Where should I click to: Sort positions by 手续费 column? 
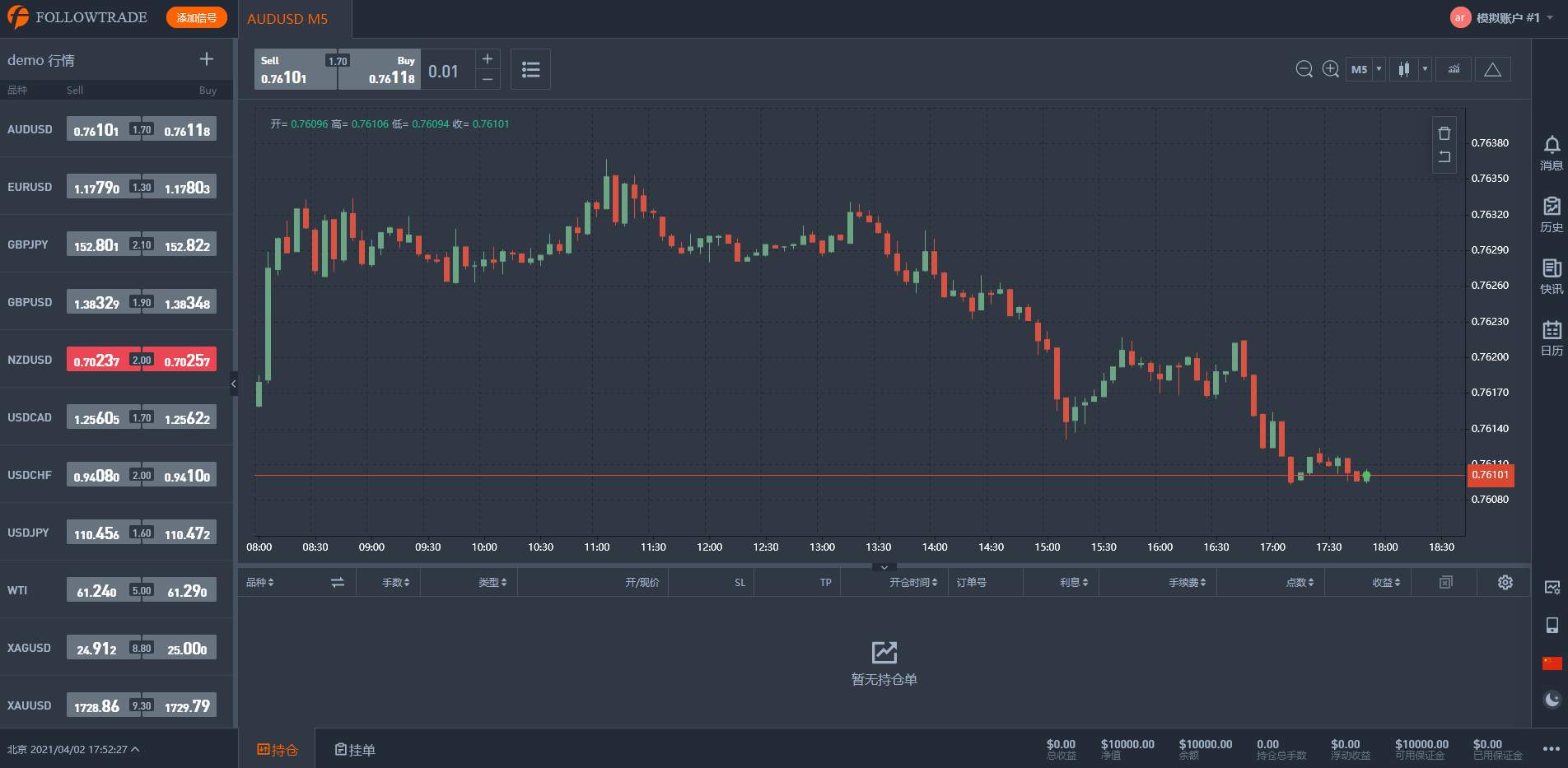coord(1188,582)
